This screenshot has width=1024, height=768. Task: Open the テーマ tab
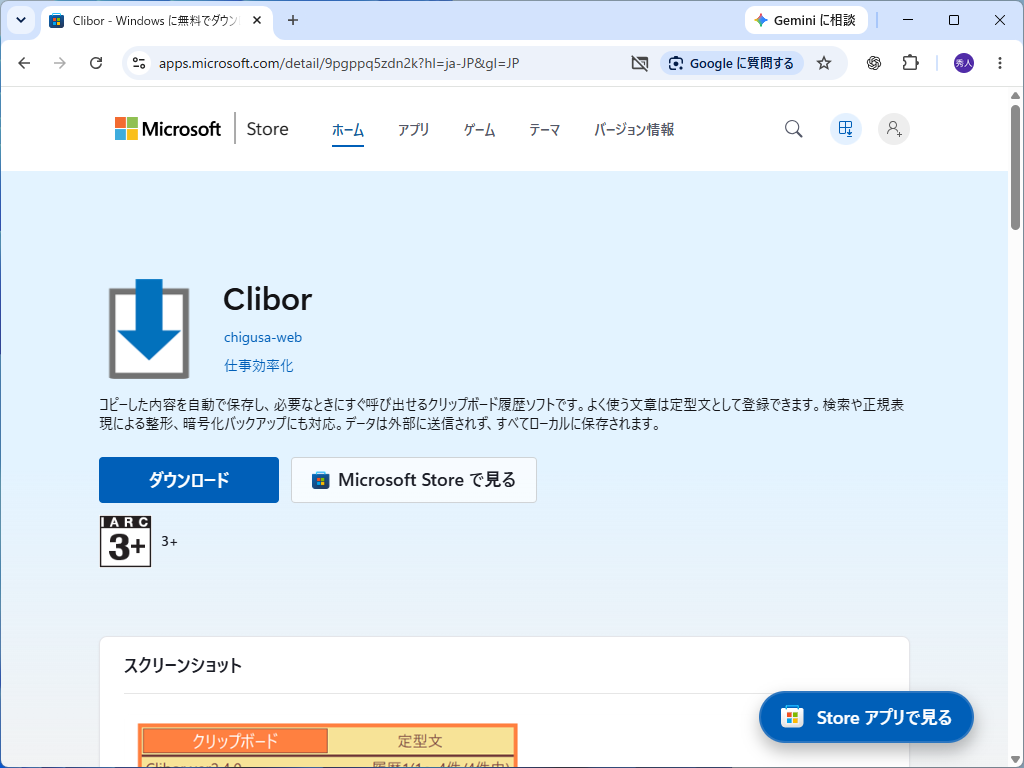click(545, 130)
